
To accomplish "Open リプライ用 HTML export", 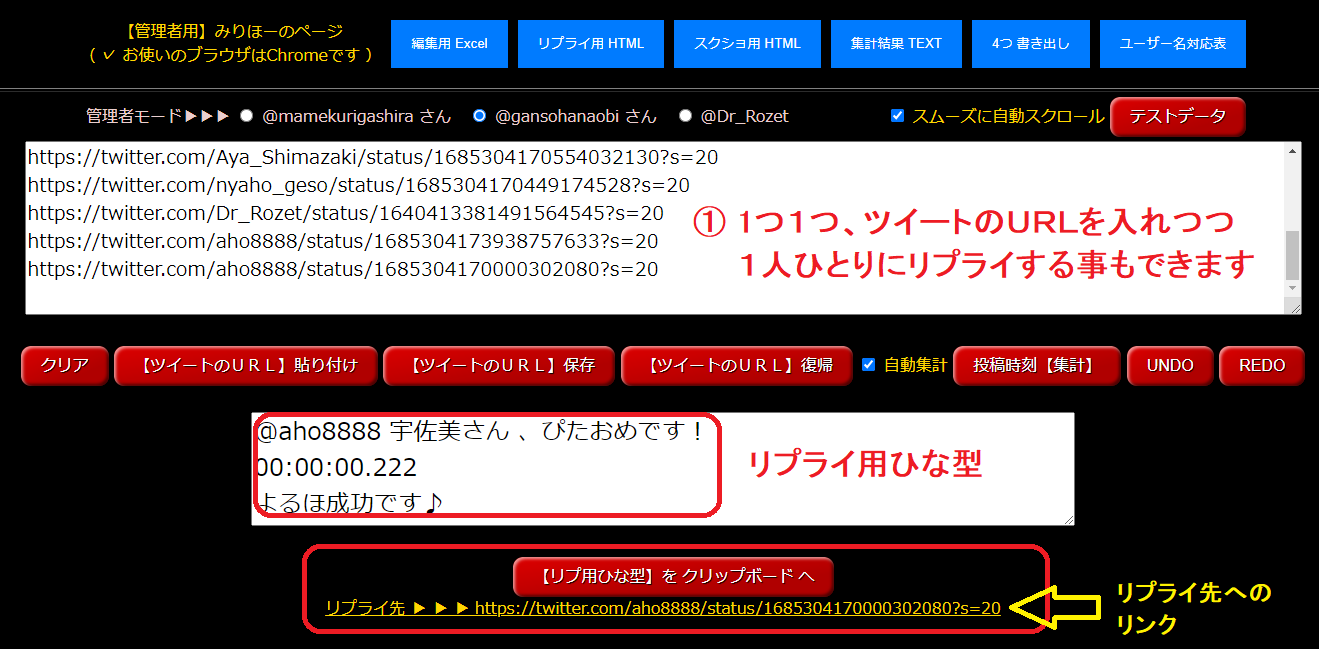I will click(x=590, y=44).
